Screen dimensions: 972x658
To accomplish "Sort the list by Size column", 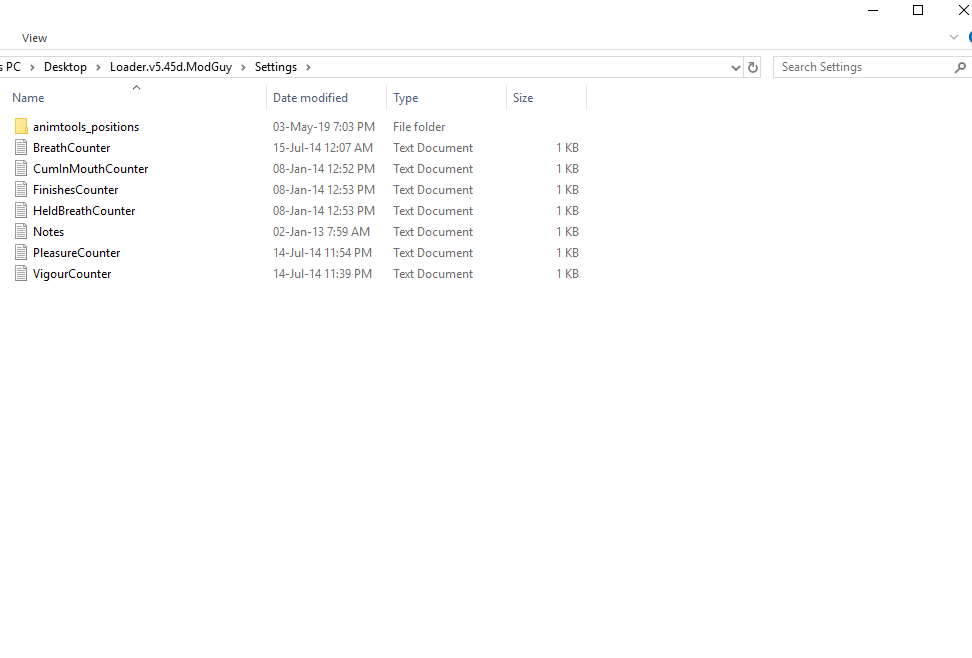I will [523, 98].
